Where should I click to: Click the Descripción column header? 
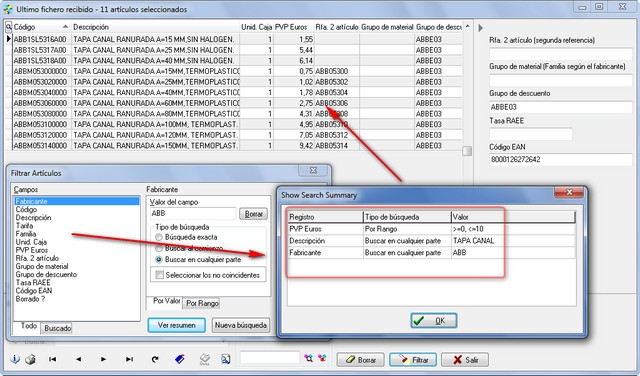coord(156,27)
